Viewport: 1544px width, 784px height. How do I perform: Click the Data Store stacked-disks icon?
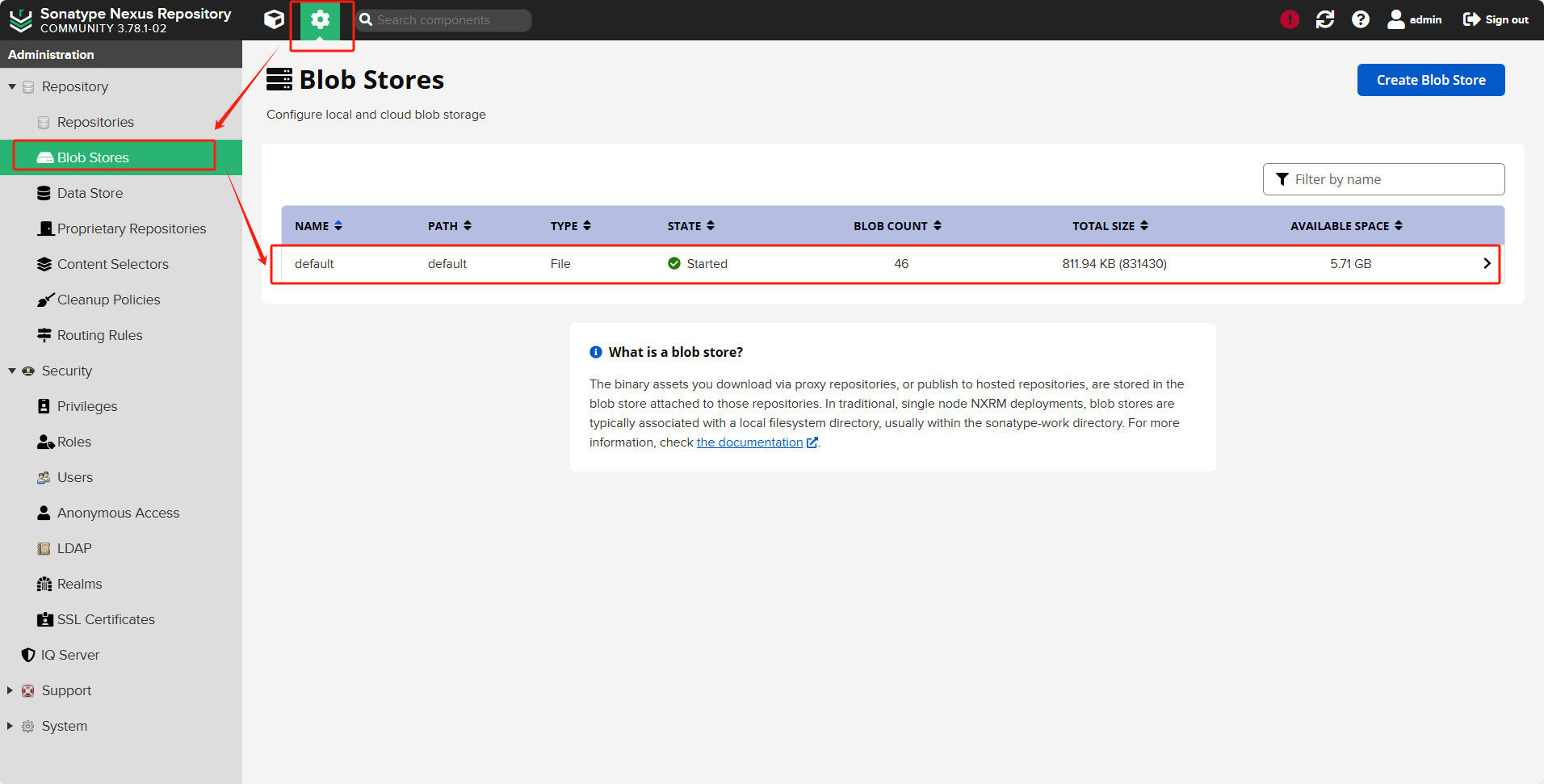[x=44, y=193]
